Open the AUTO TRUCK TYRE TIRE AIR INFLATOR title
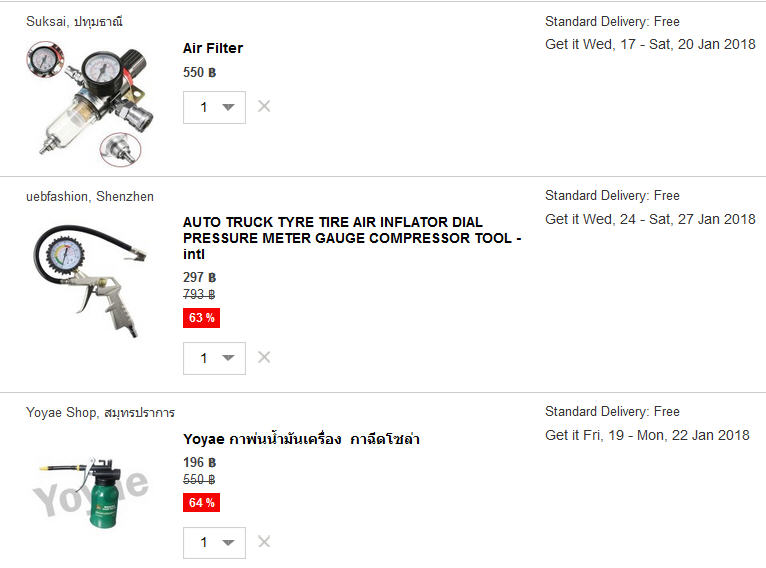The image size is (766, 568). (352, 238)
